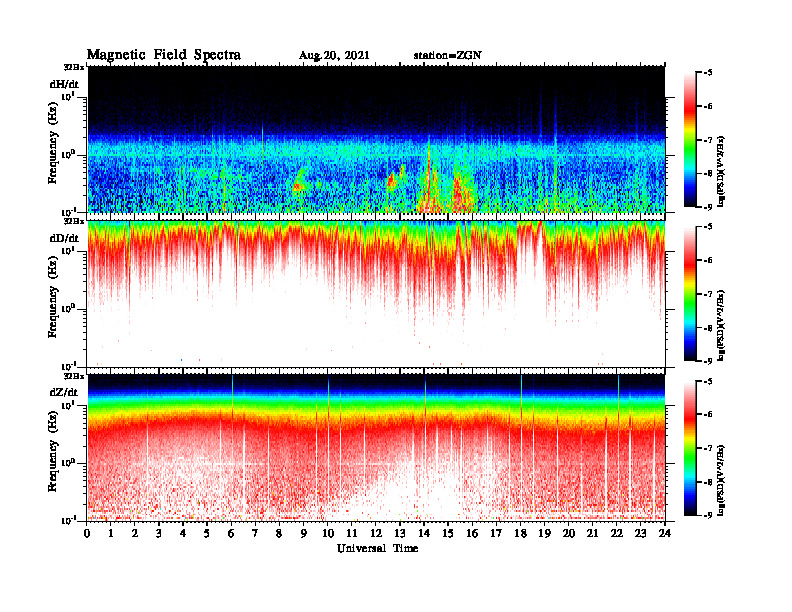Screen dimensions: 792x612
Task: Click the log PSD axis title of the dH/dt color bar
Action: point(722,172)
